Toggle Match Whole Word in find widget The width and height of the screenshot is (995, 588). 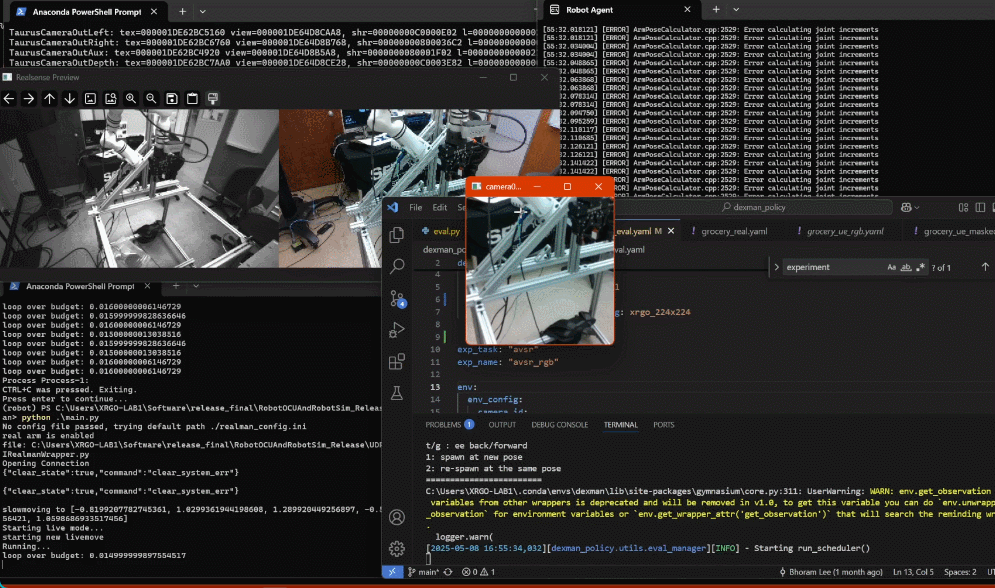pyautogui.click(x=907, y=268)
